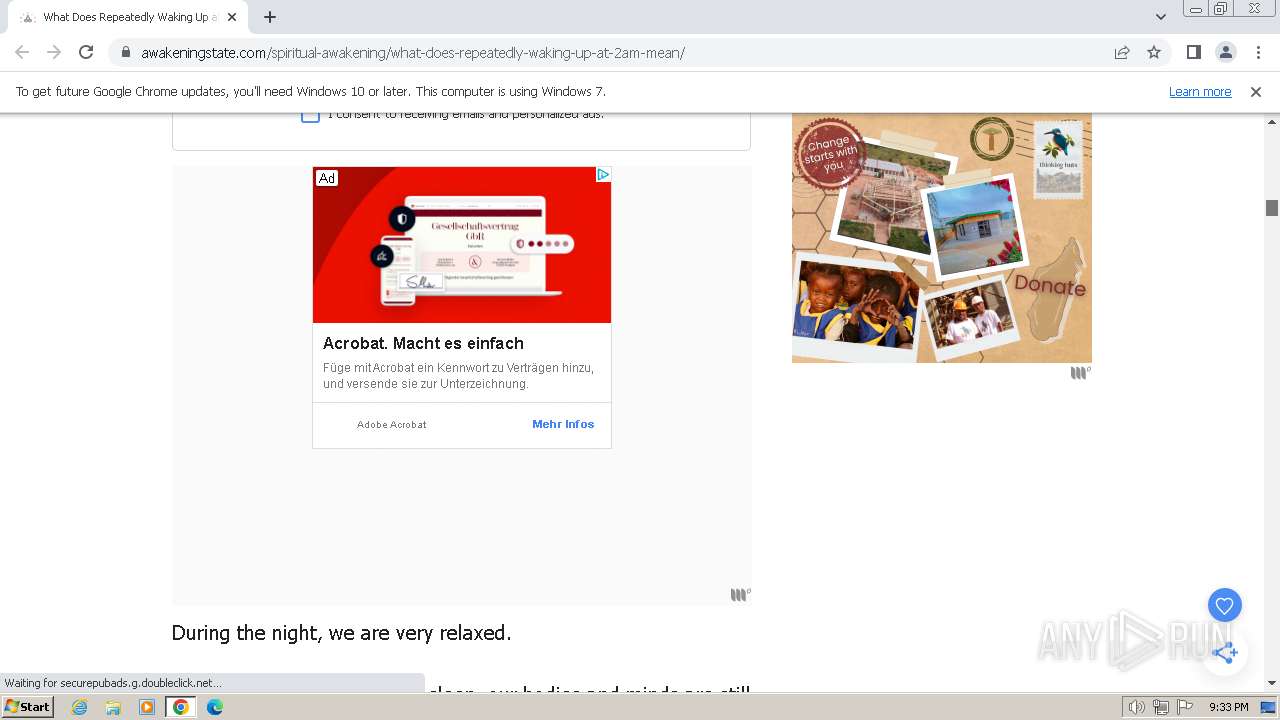The width and height of the screenshot is (1280, 720).
Task: Share article using the floating share icon
Action: tap(1225, 652)
